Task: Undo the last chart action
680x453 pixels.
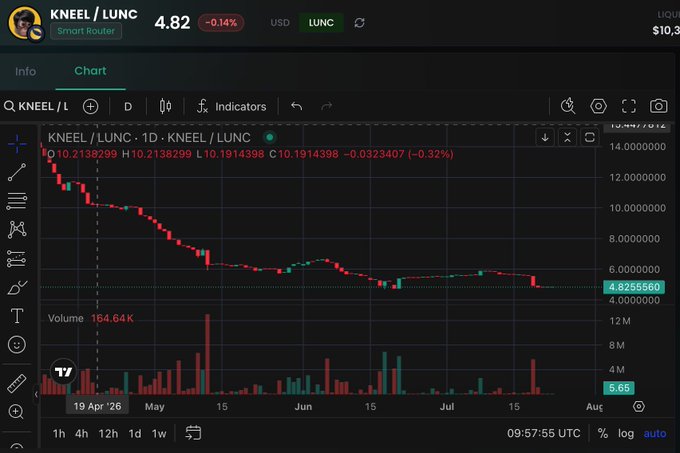Action: tap(297, 106)
